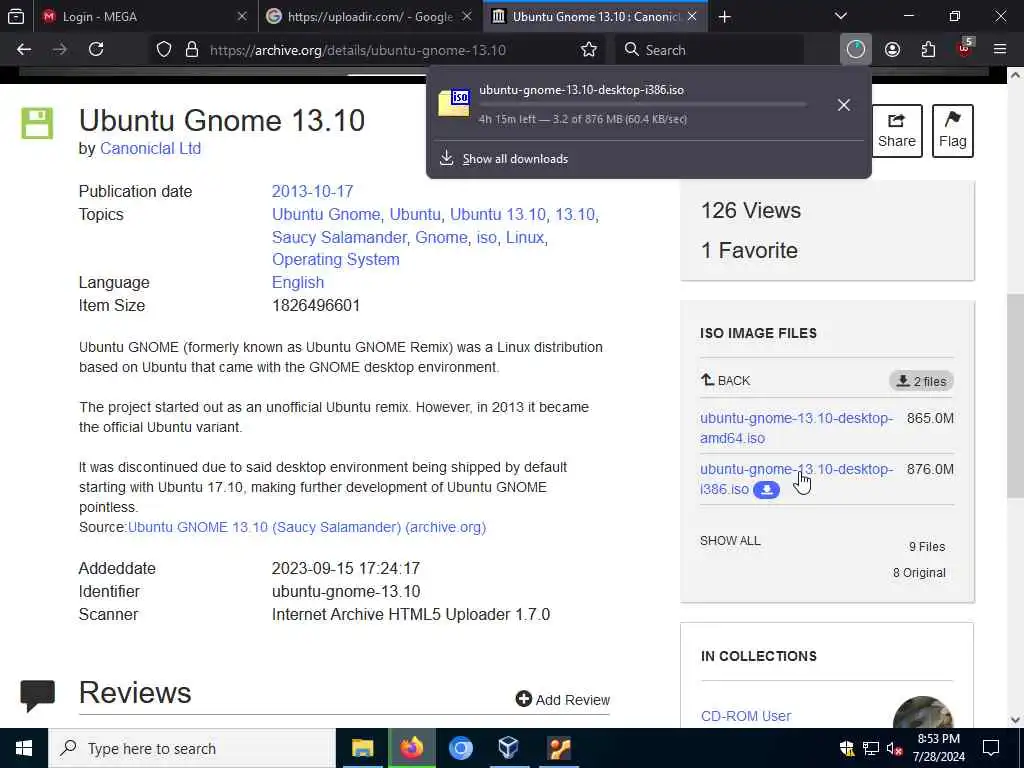View site info via the padlock icon
Image resolution: width=1024 pixels, height=768 pixels.
click(191, 50)
